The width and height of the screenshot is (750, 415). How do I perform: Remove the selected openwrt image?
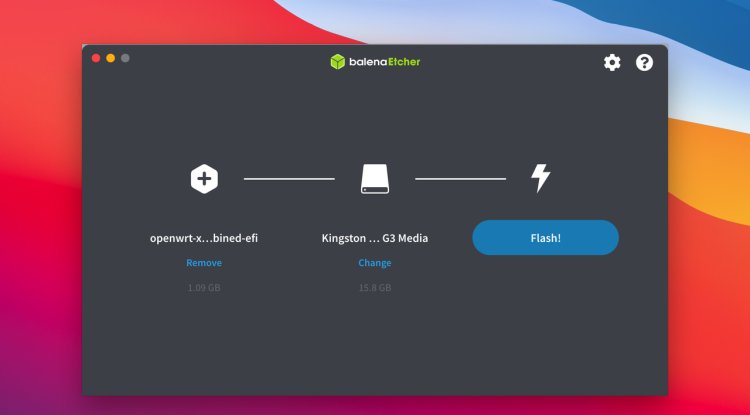click(x=204, y=263)
